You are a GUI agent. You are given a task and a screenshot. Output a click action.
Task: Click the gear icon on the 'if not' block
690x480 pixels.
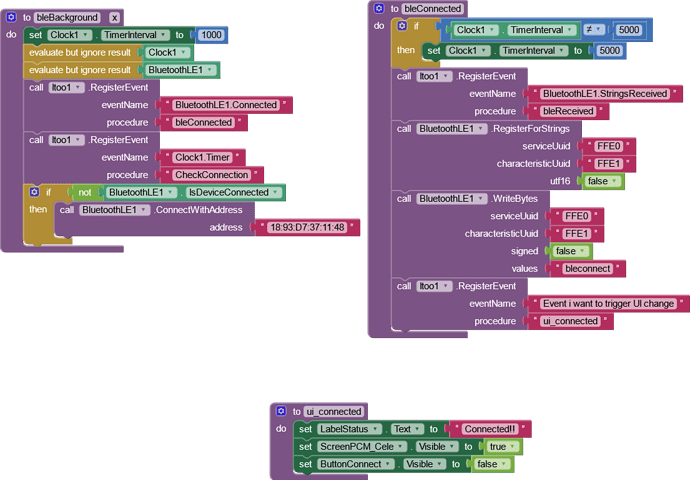coord(33,192)
